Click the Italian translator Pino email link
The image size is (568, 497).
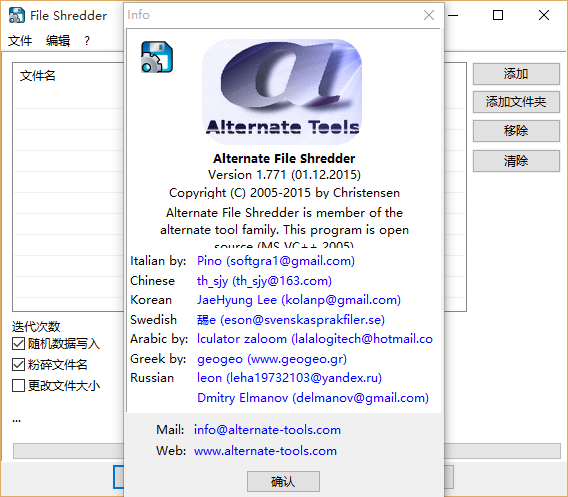click(x=276, y=261)
